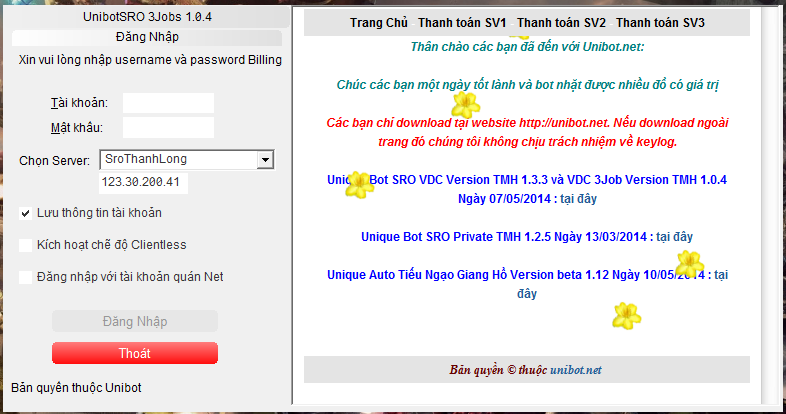This screenshot has width=786, height=414.
Task: Click the server IP address field 123.30.200.41
Action: 143,182
